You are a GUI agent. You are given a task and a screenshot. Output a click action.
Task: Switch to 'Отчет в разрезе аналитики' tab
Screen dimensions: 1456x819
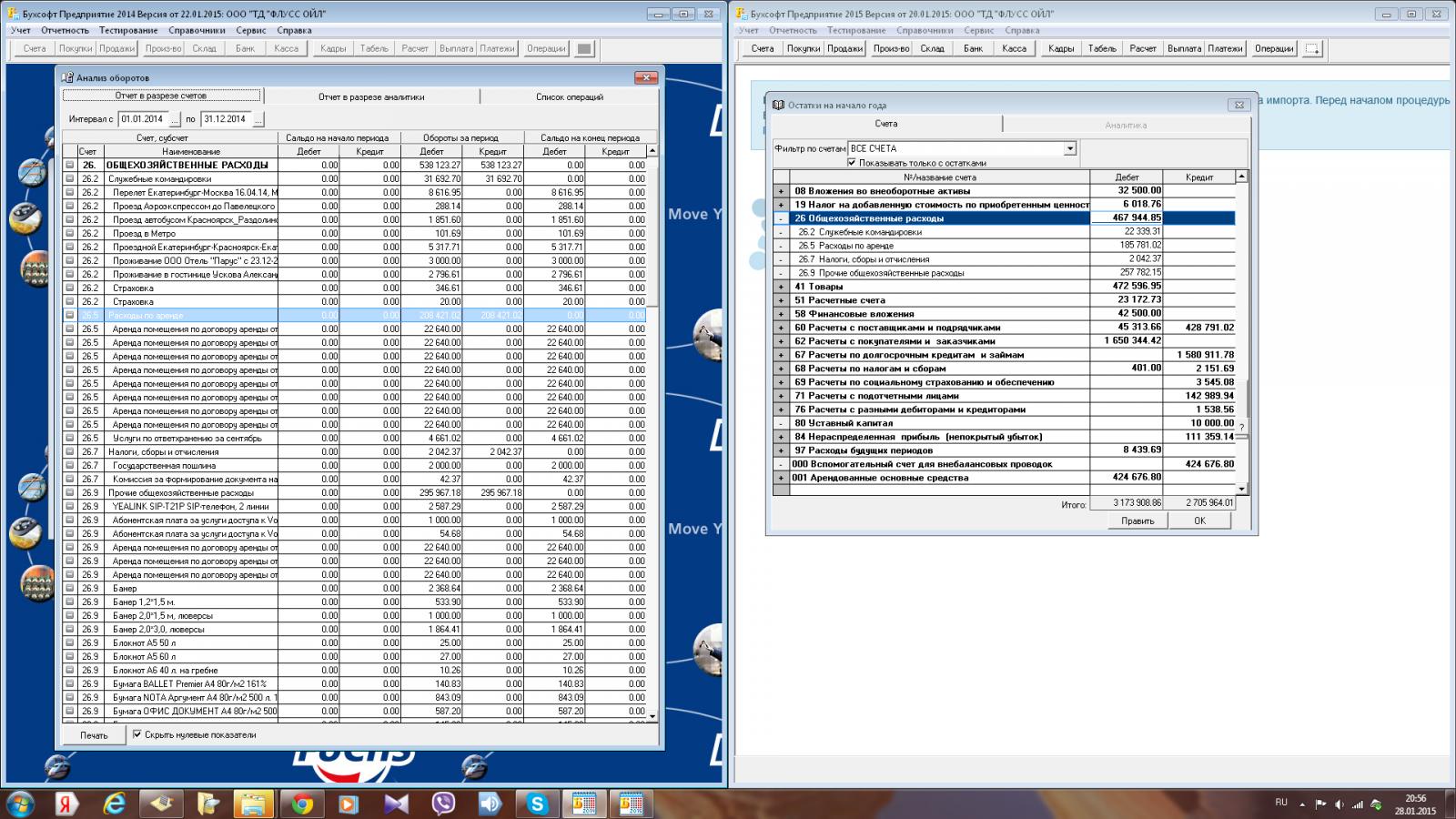pos(370,96)
